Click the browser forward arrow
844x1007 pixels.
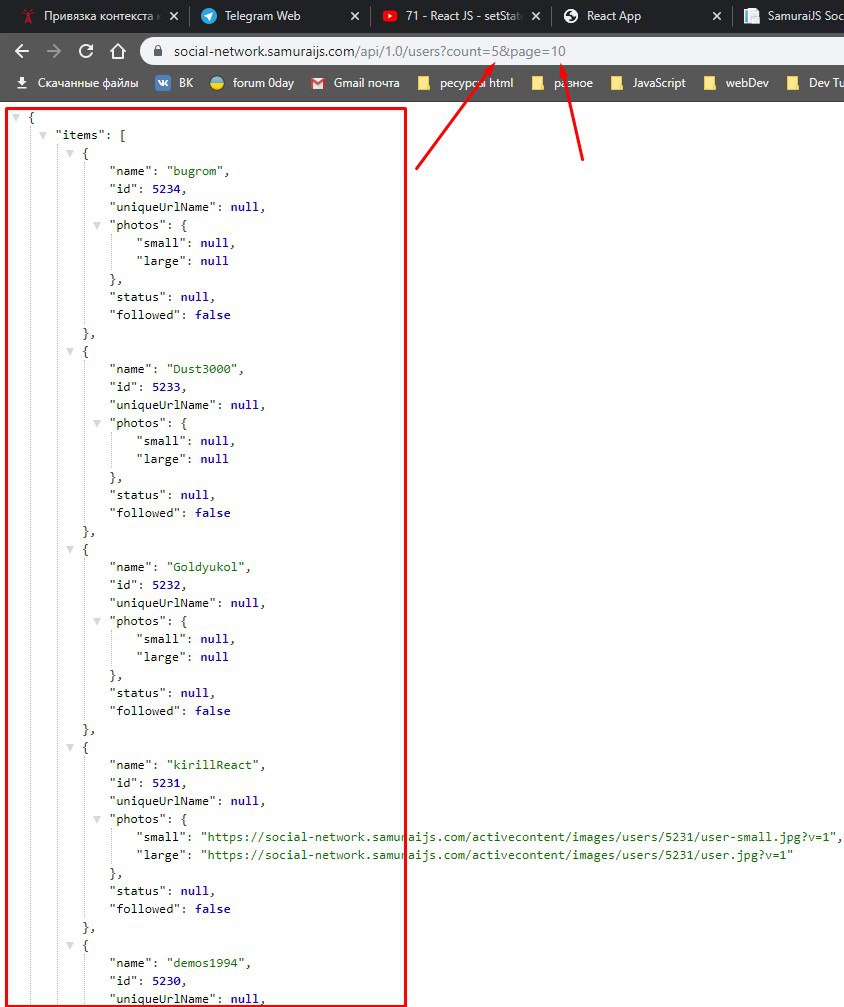[54, 51]
